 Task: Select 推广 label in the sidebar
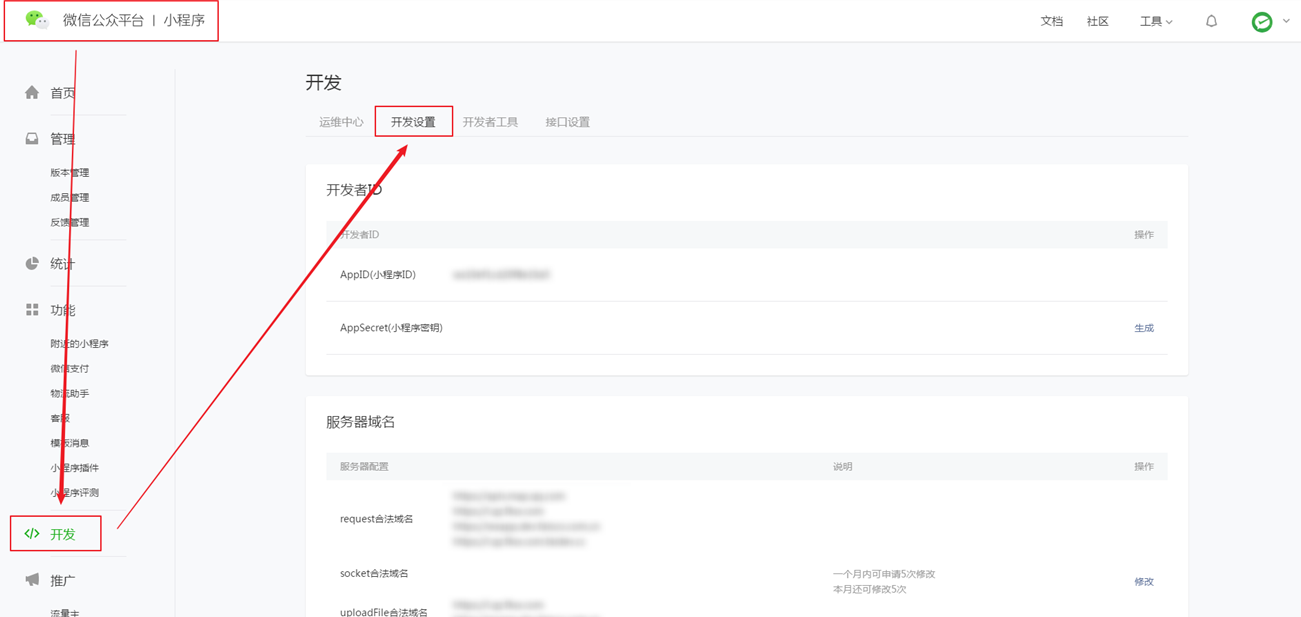[63, 581]
